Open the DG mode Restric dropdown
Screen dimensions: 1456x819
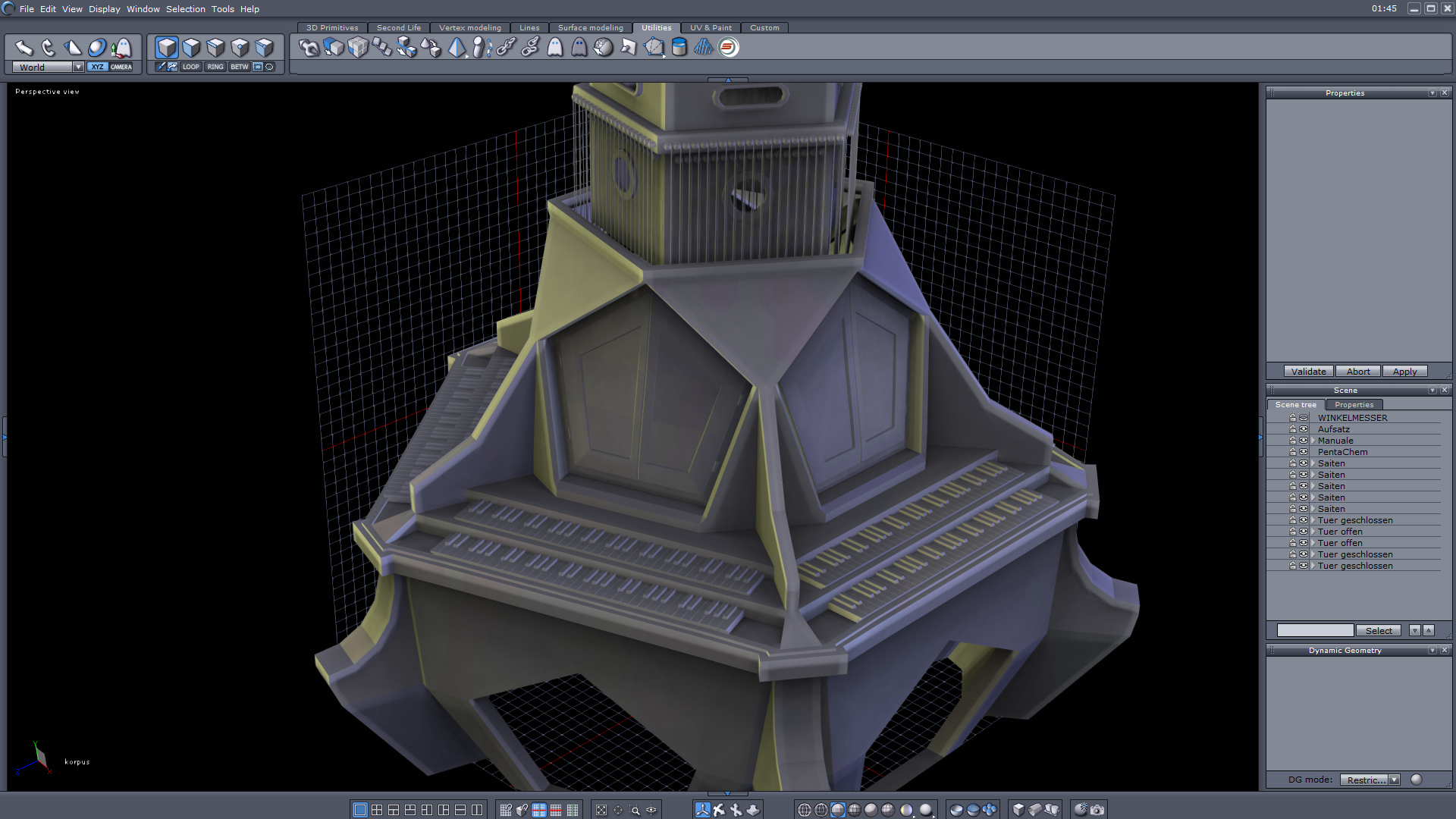pyautogui.click(x=1394, y=780)
